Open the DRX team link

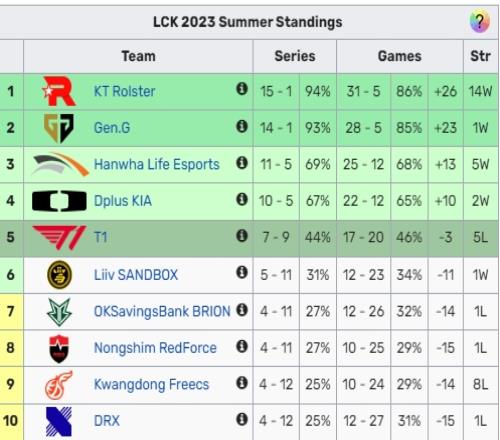click(107, 421)
